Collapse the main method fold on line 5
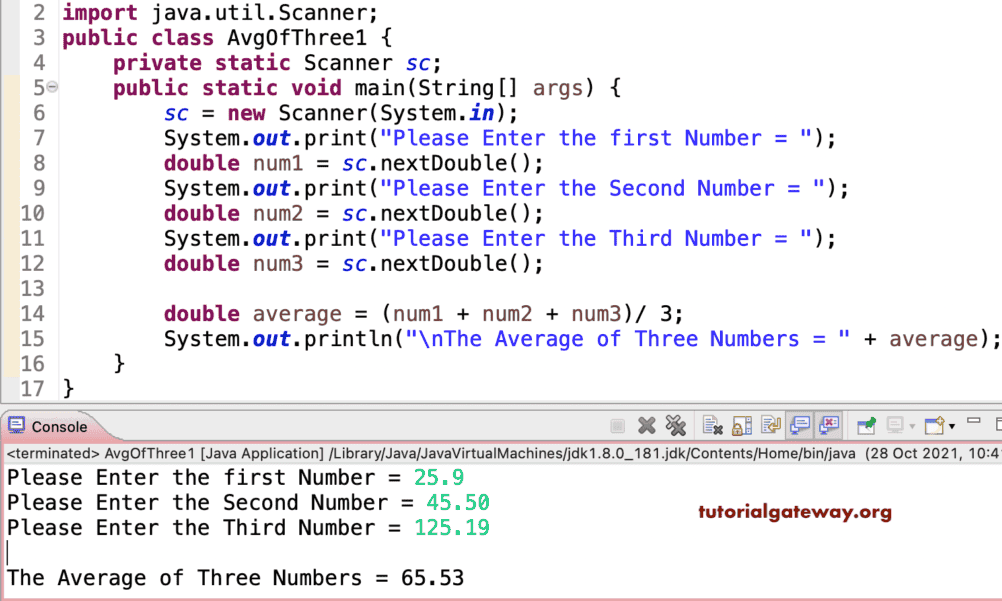 pos(52,88)
